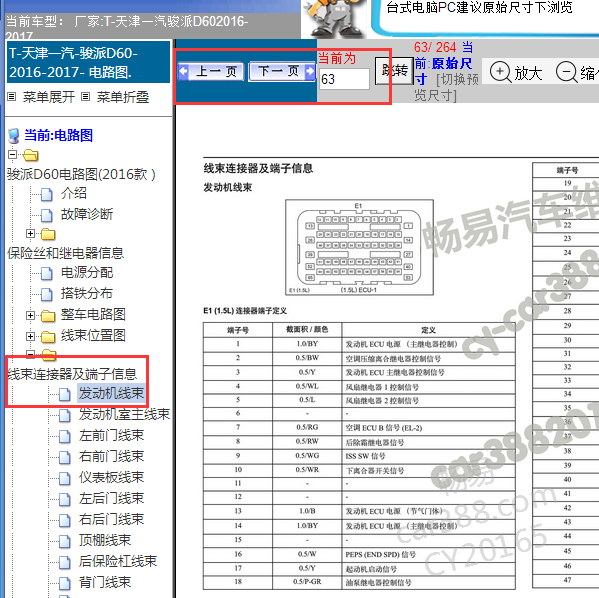Open the 线束位置图 folder label

(93, 335)
